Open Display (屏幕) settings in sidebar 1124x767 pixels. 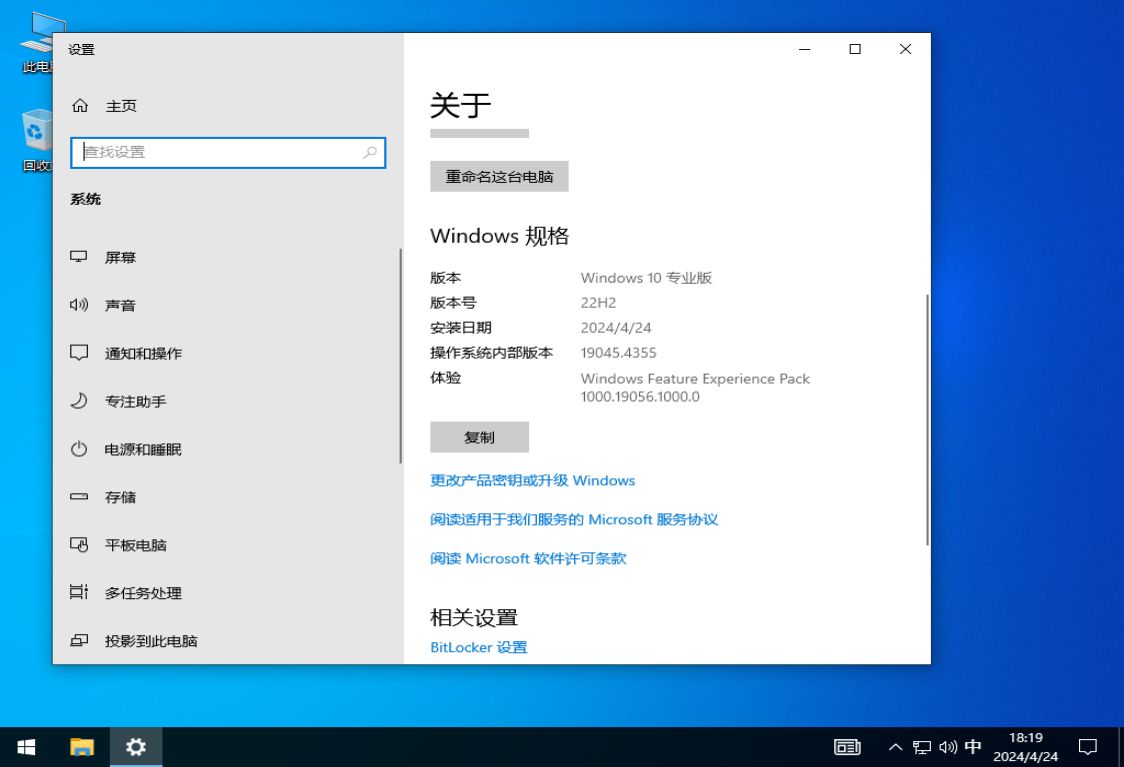[x=120, y=257]
